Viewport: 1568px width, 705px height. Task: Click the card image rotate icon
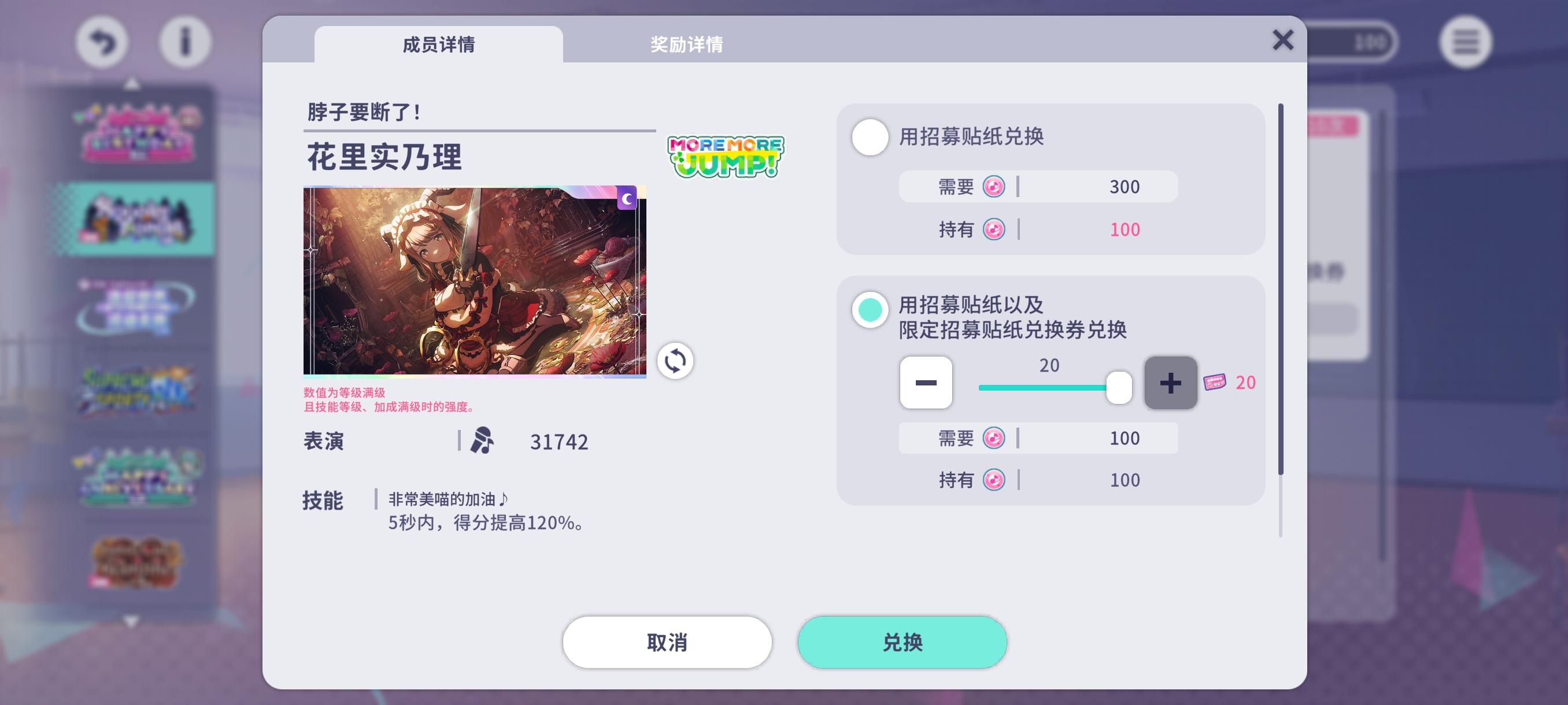point(674,361)
